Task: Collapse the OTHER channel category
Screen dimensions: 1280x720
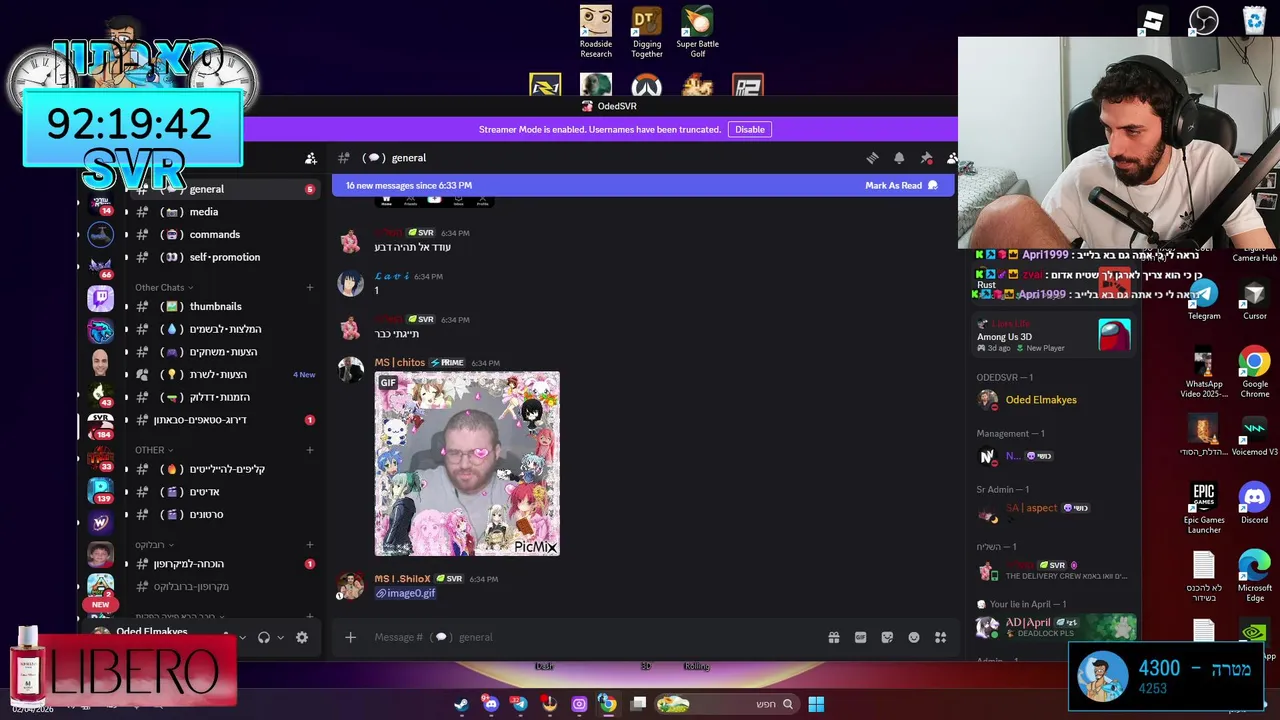Action: click(153, 450)
